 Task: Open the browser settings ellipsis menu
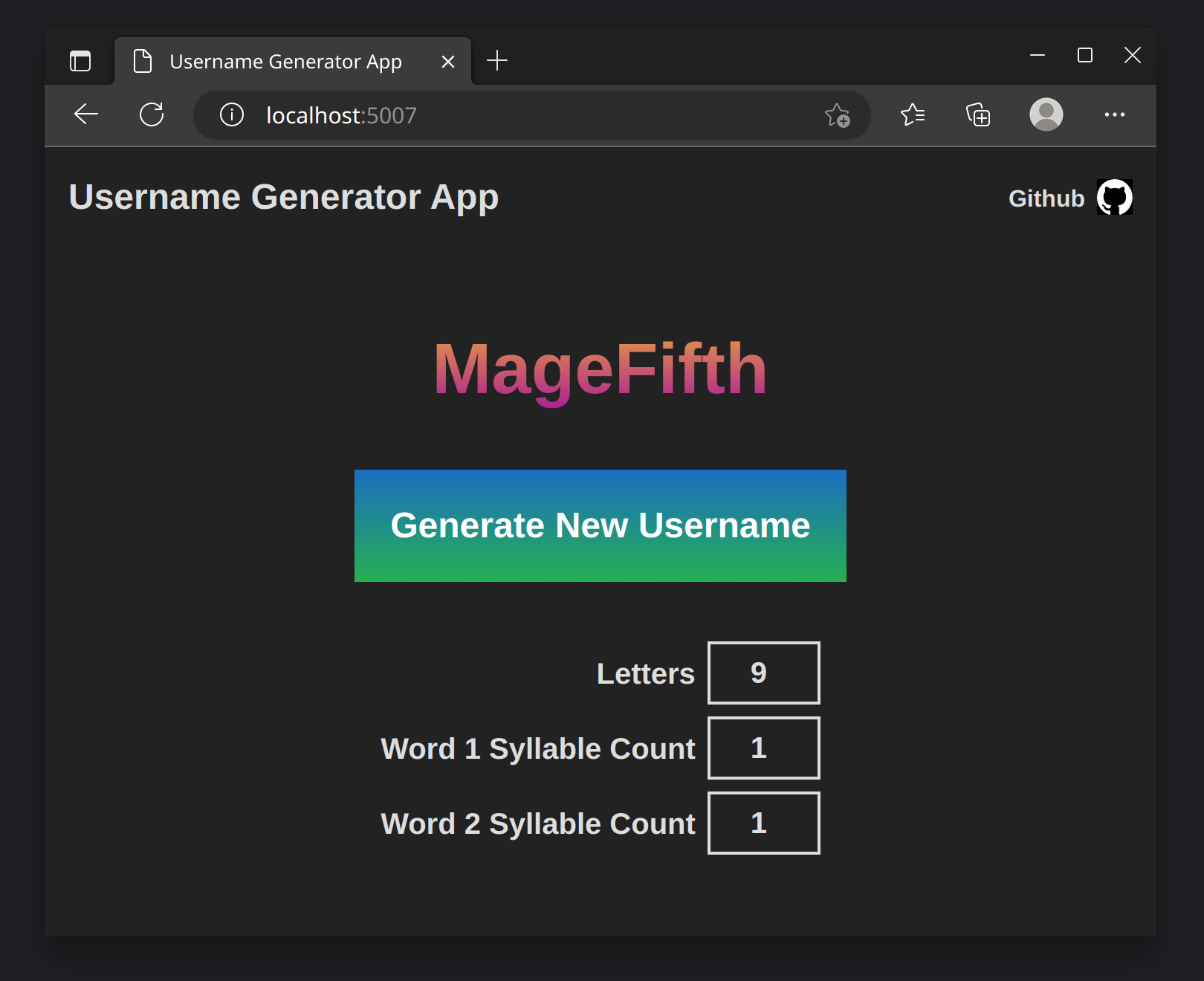tap(1115, 115)
